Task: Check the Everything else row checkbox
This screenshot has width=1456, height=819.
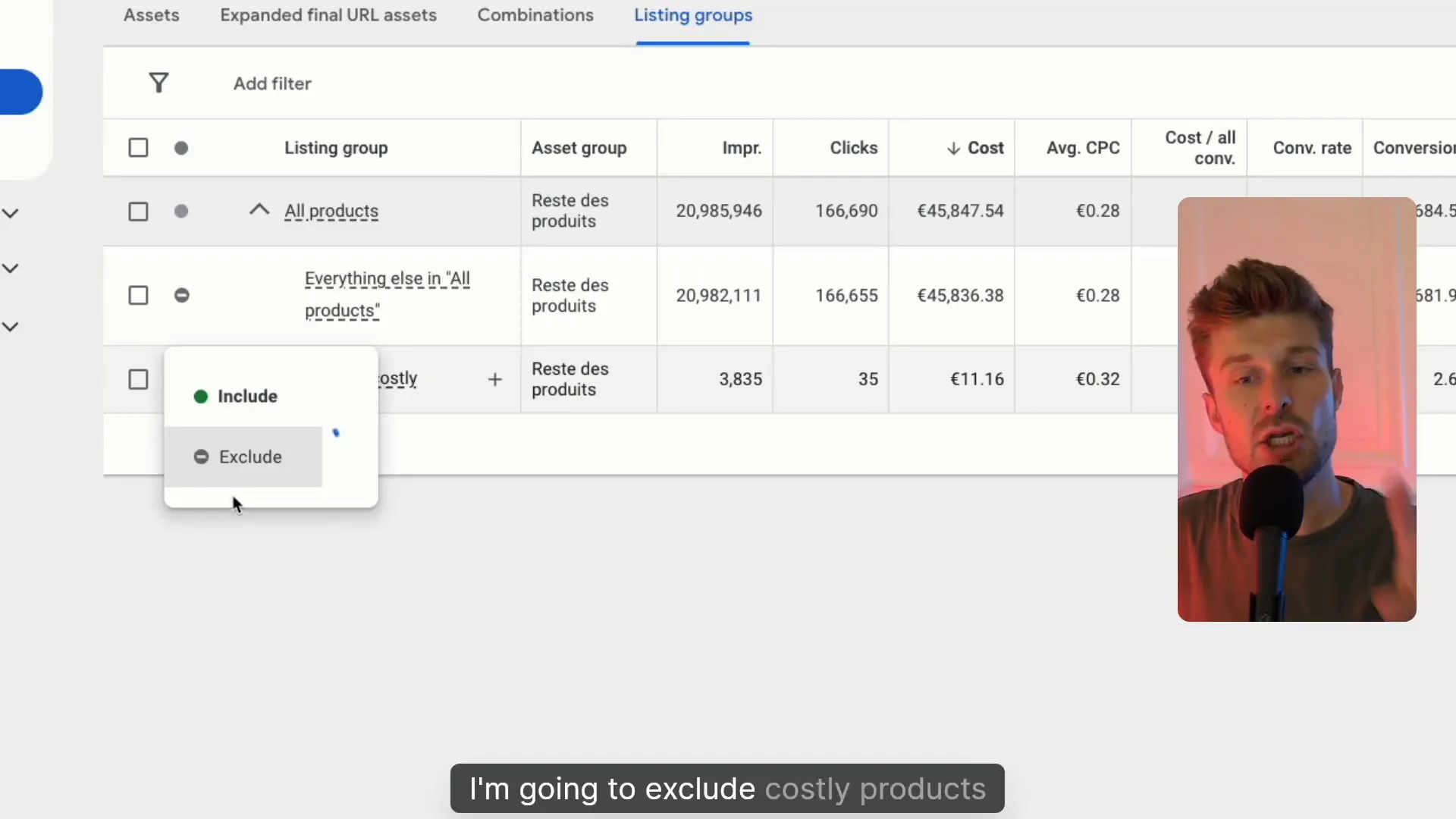Action: pos(138,295)
